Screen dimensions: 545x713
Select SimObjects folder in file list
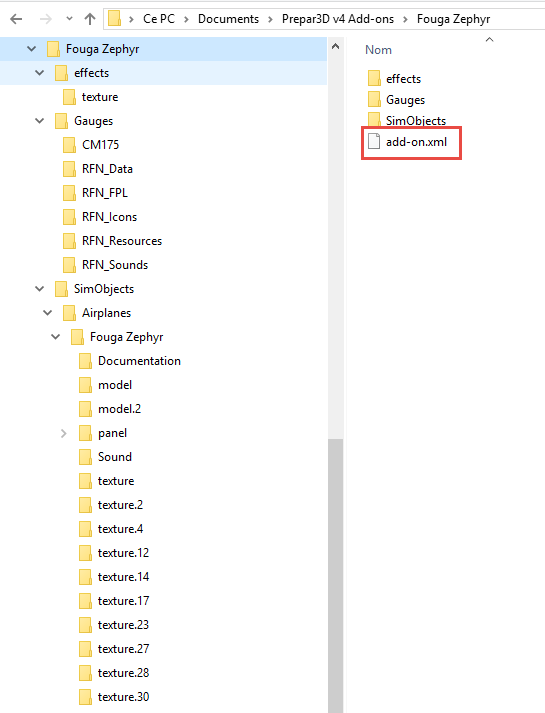coord(416,121)
